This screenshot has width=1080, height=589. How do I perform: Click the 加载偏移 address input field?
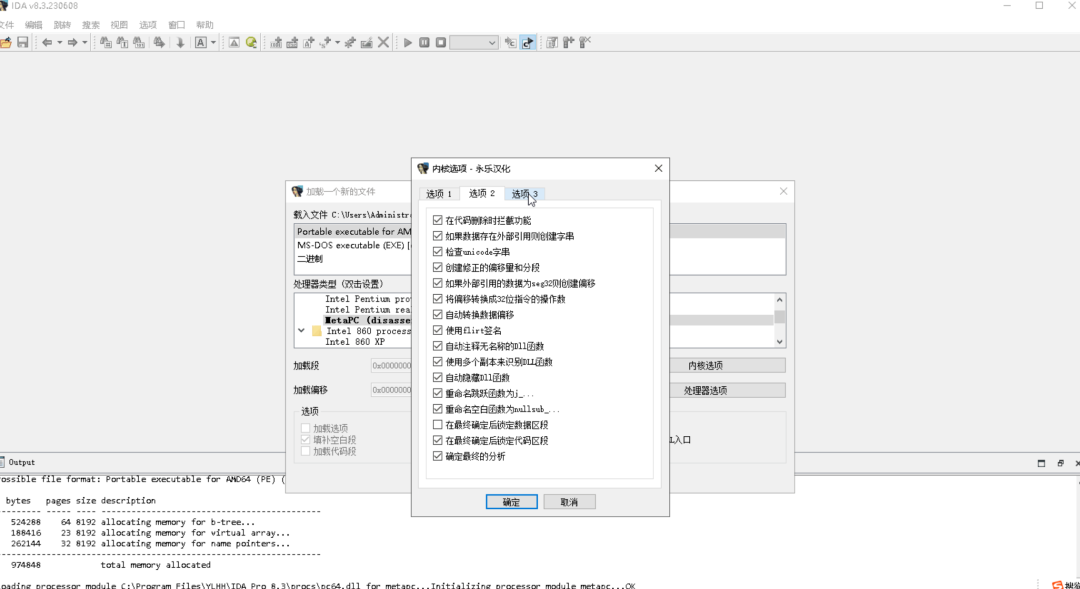click(x=391, y=390)
